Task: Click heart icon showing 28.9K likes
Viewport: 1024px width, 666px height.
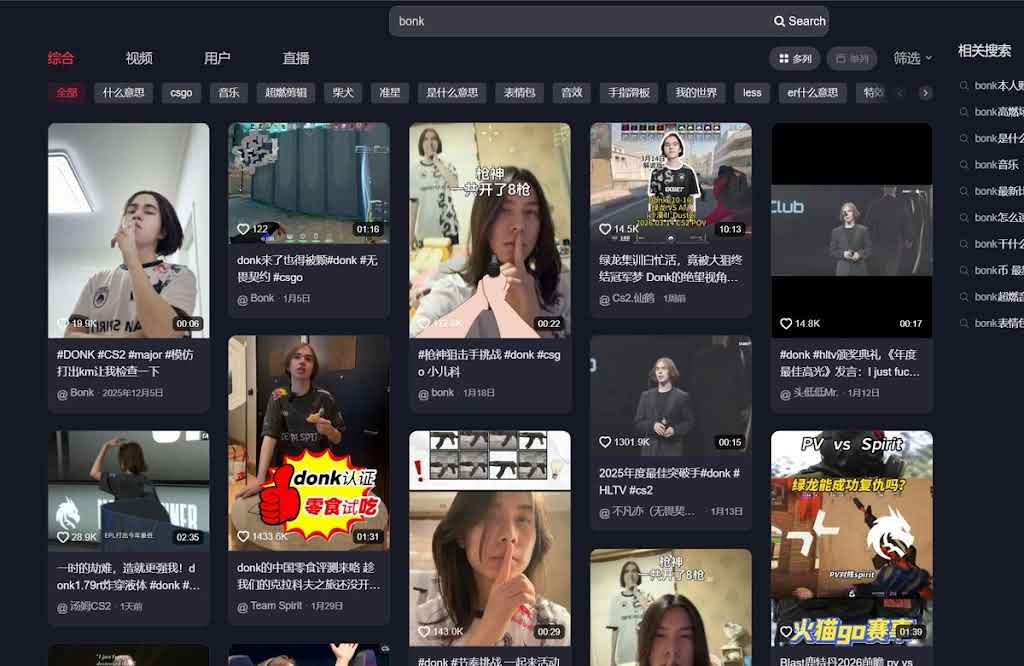Action: [63, 537]
